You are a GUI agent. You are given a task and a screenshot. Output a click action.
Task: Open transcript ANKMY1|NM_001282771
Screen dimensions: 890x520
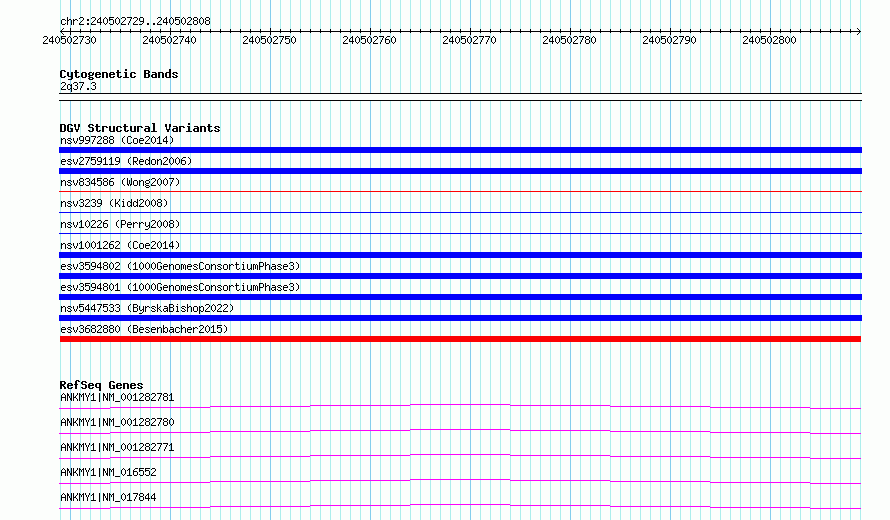(117, 447)
